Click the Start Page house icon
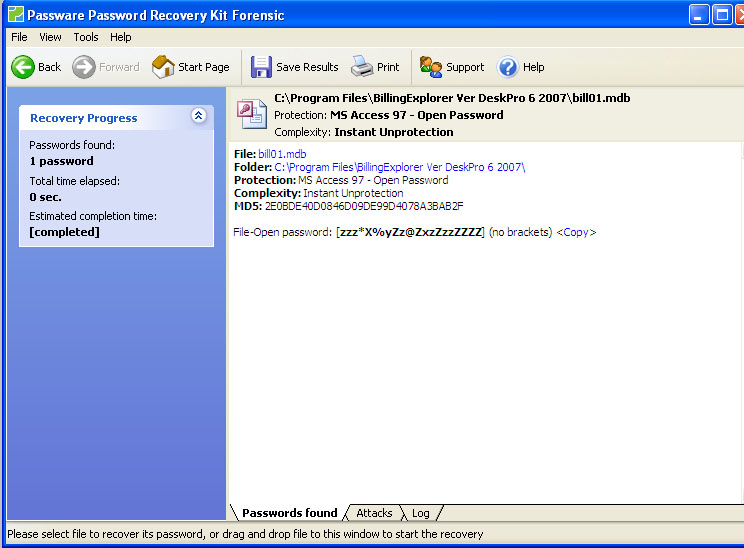 point(163,67)
